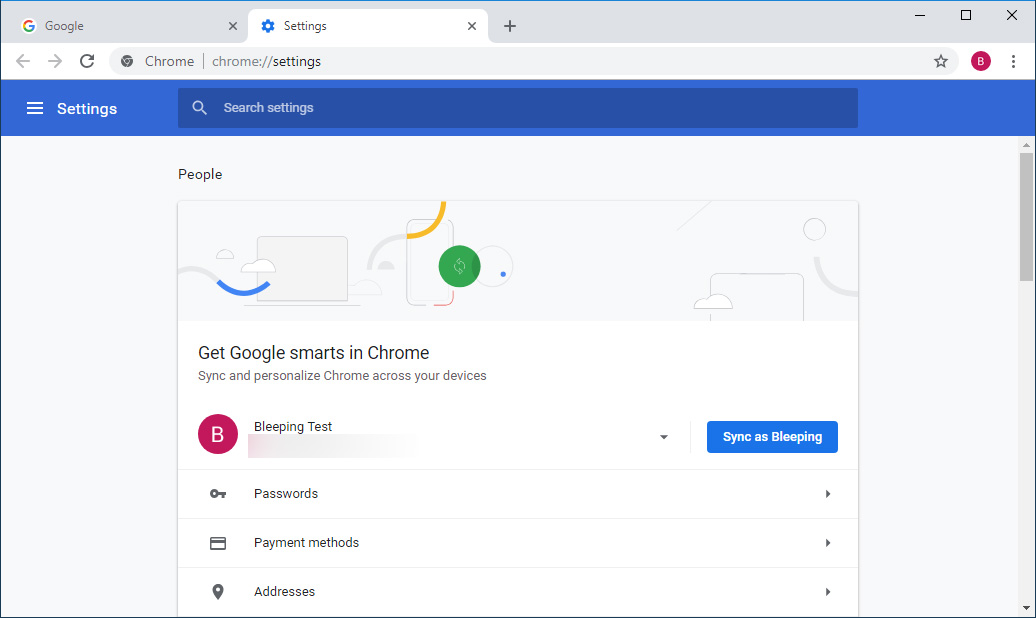Click the back navigation arrow
Image resolution: width=1036 pixels, height=618 pixels.
(x=23, y=61)
